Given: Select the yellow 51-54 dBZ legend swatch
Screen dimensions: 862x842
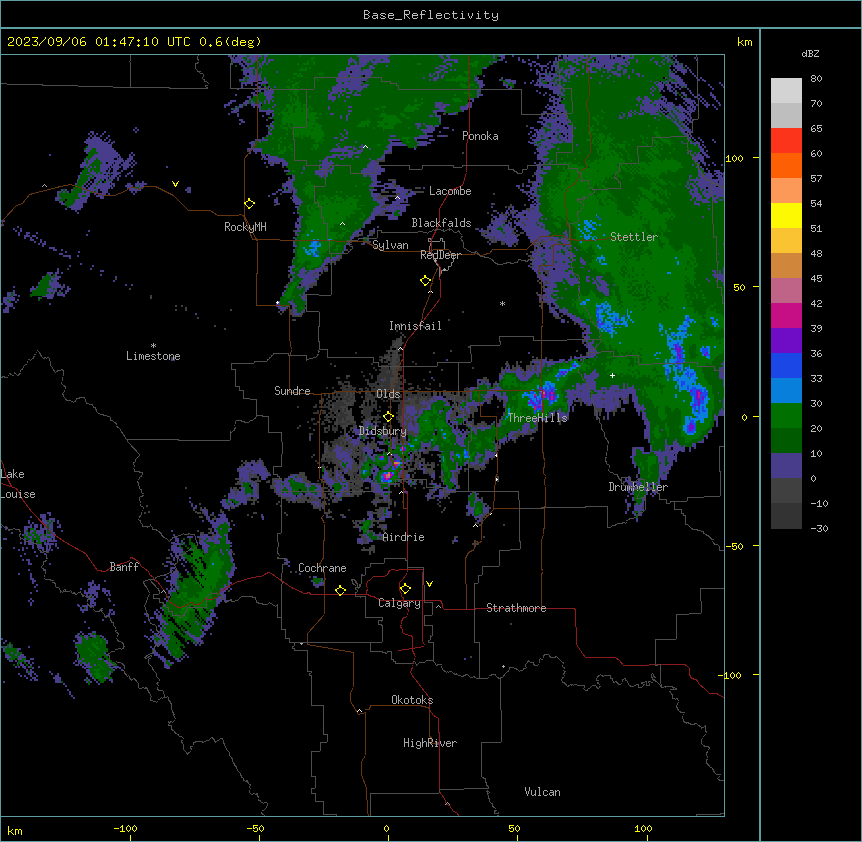Looking at the screenshot, I should pyautogui.click(x=786, y=216).
